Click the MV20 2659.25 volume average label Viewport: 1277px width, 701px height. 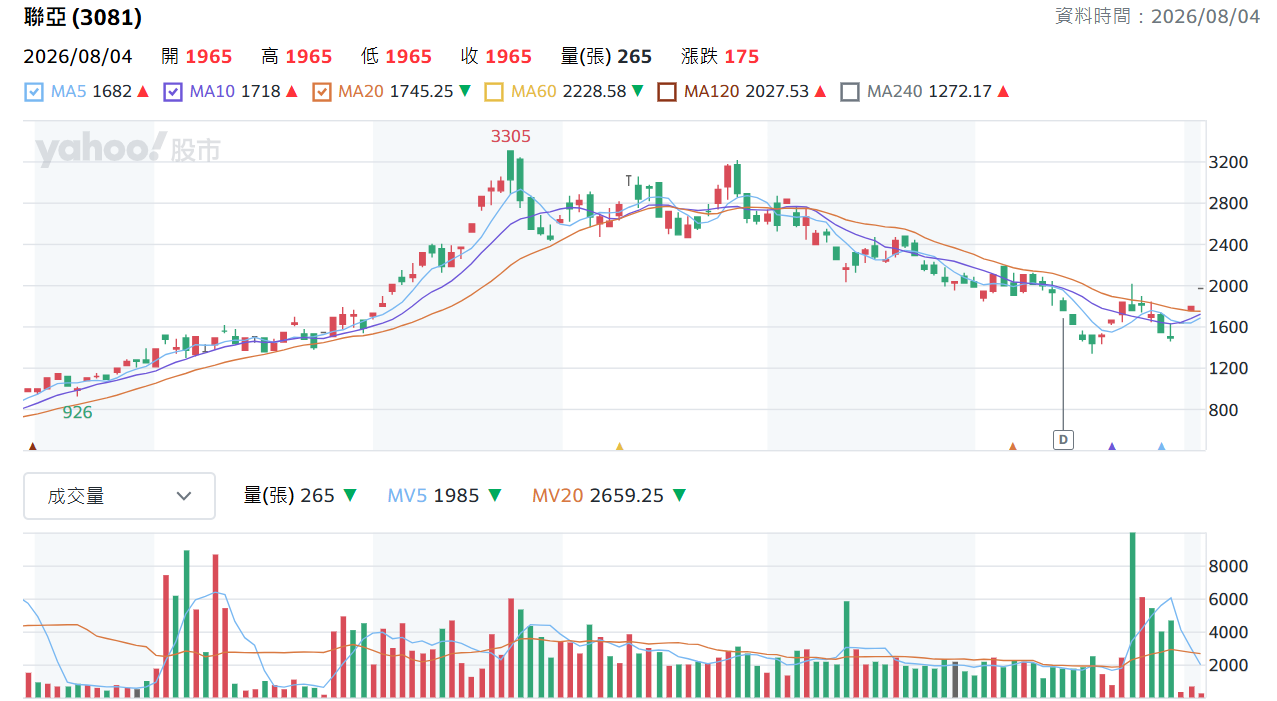[x=598, y=496]
